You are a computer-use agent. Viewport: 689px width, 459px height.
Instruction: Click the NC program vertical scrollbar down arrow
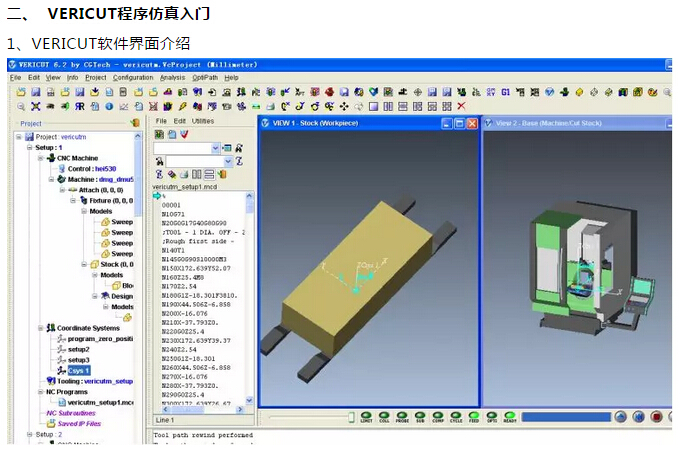pyautogui.click(x=250, y=400)
